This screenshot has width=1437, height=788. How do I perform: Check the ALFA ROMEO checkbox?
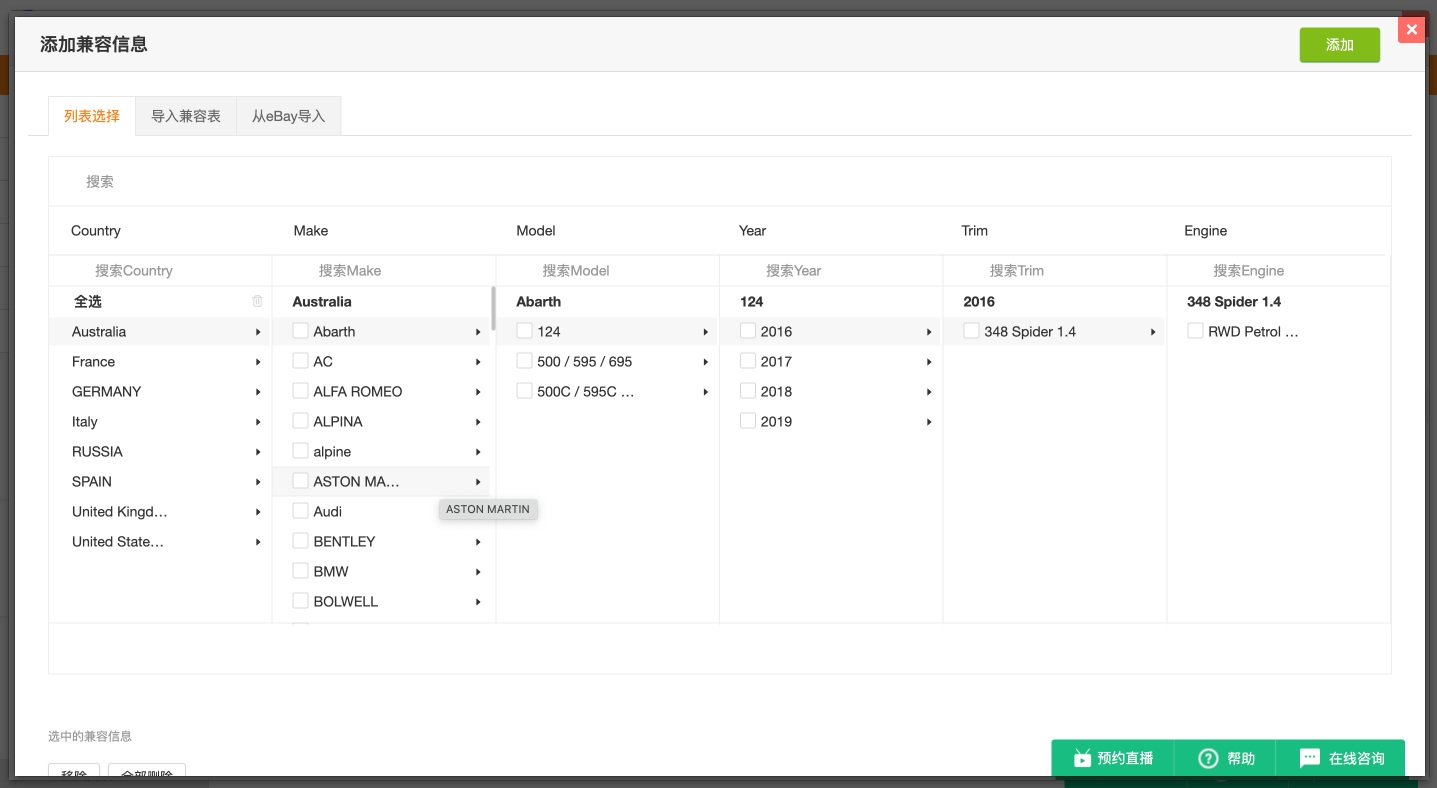pyautogui.click(x=300, y=391)
